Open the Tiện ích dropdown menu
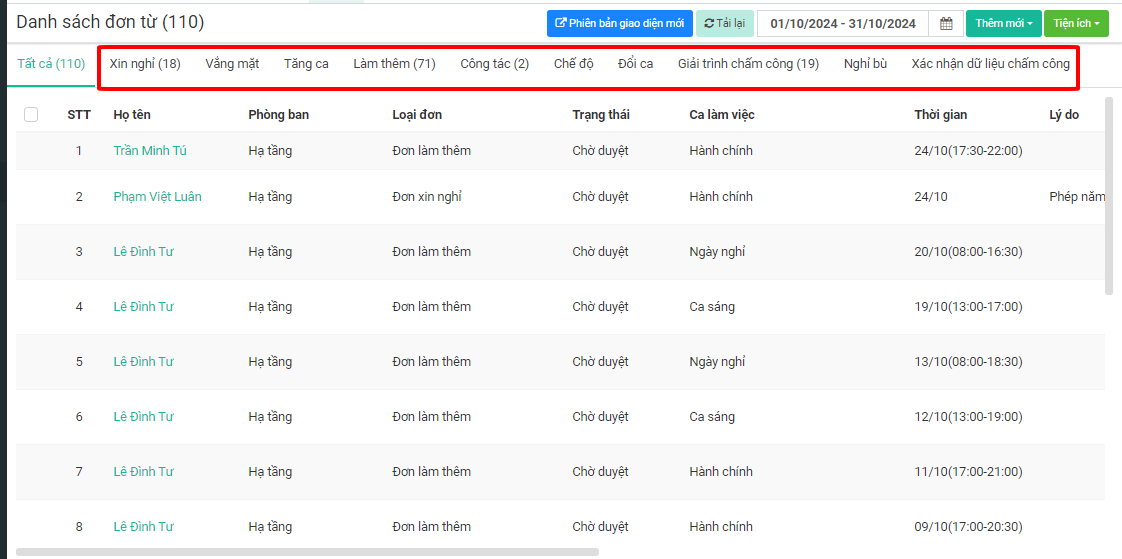The width and height of the screenshot is (1122, 559). pyautogui.click(x=1076, y=24)
